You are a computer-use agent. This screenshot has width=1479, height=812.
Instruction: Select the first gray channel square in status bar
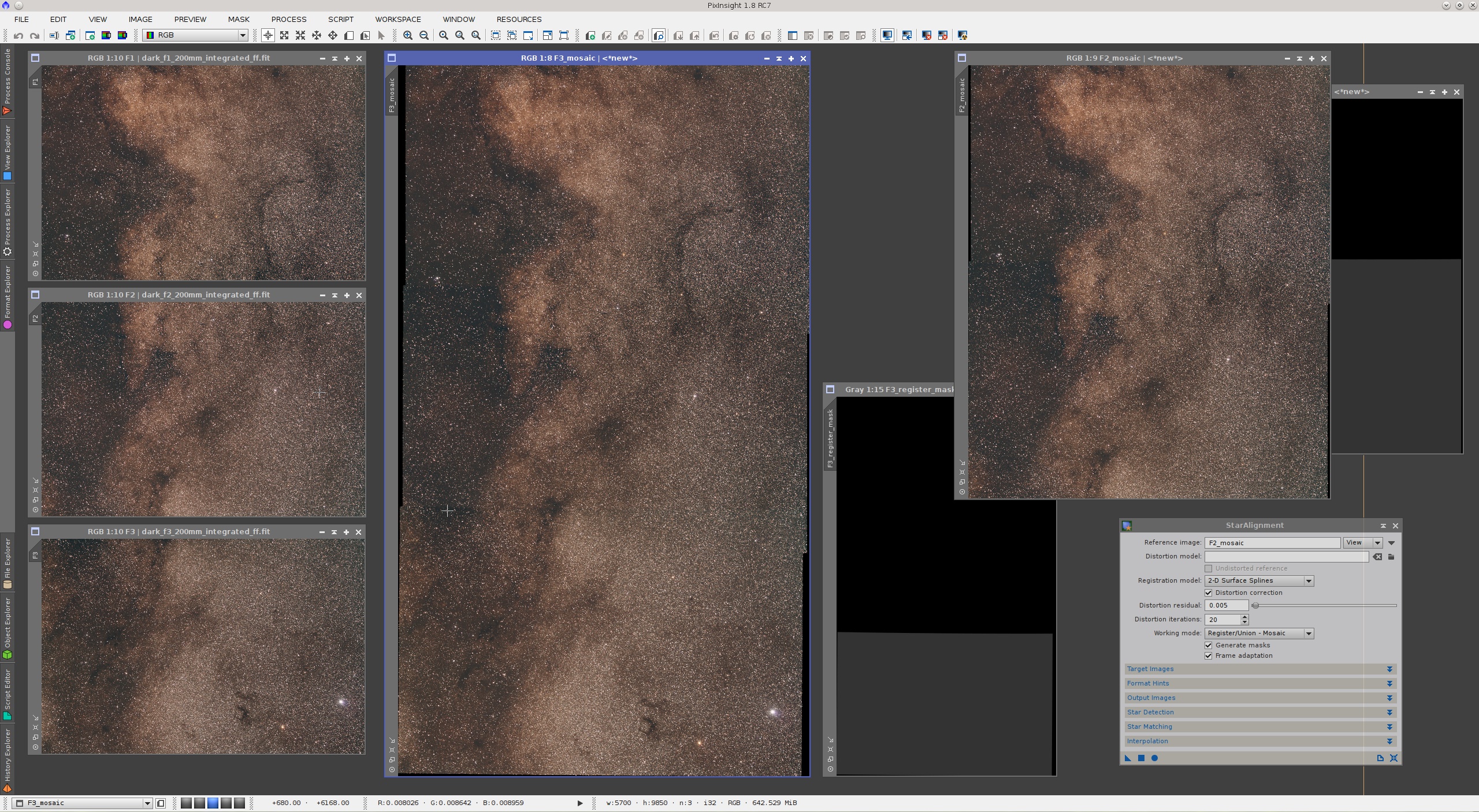tap(186, 803)
